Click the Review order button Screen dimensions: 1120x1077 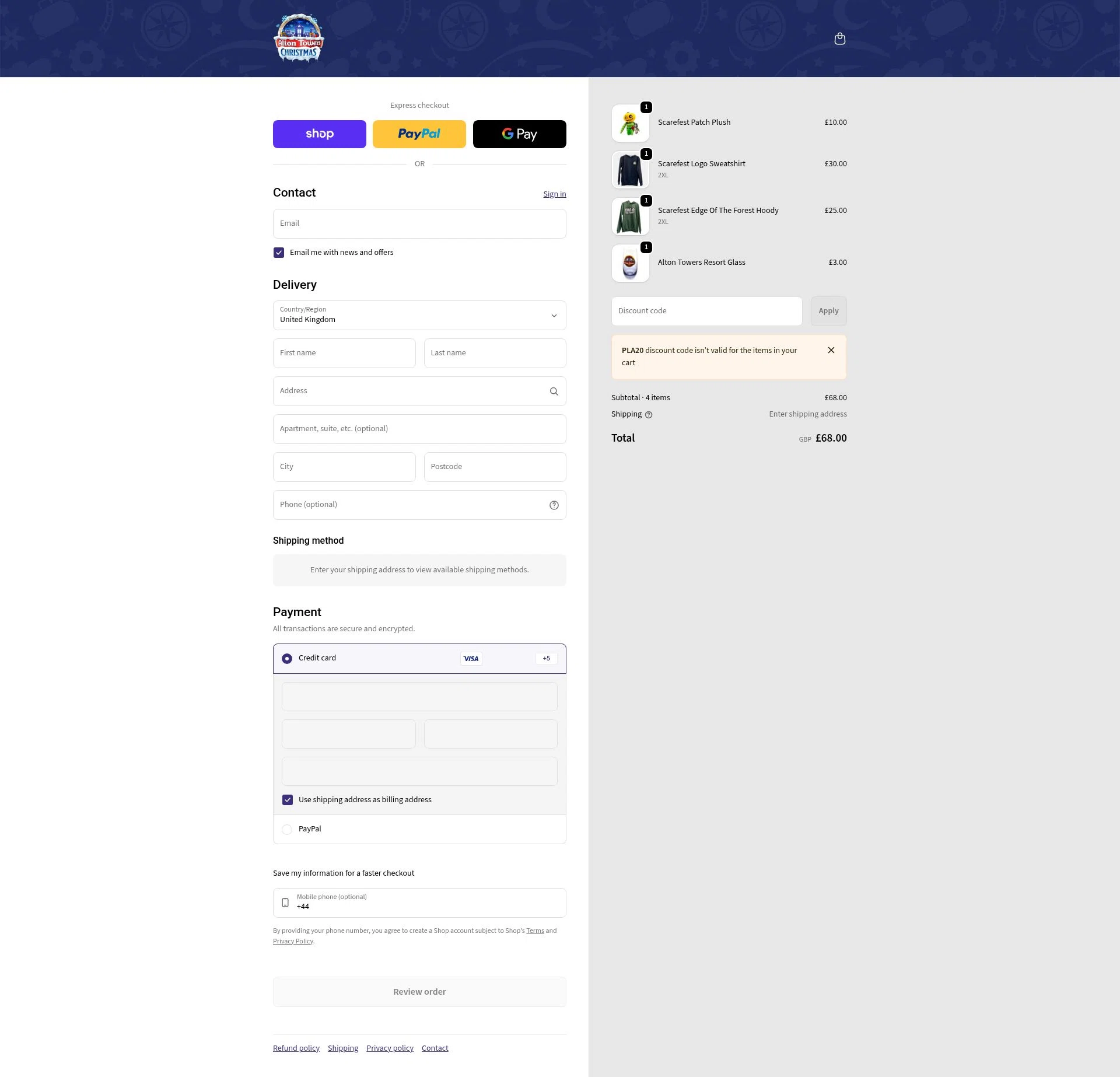coord(419,991)
